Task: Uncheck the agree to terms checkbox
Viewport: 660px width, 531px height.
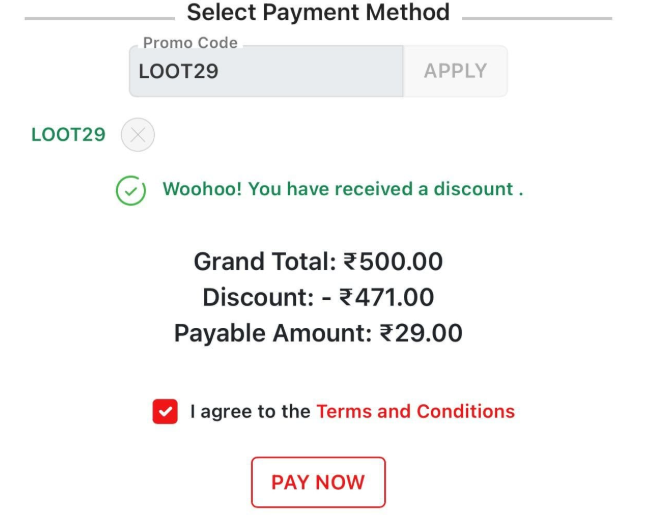Action: point(165,411)
